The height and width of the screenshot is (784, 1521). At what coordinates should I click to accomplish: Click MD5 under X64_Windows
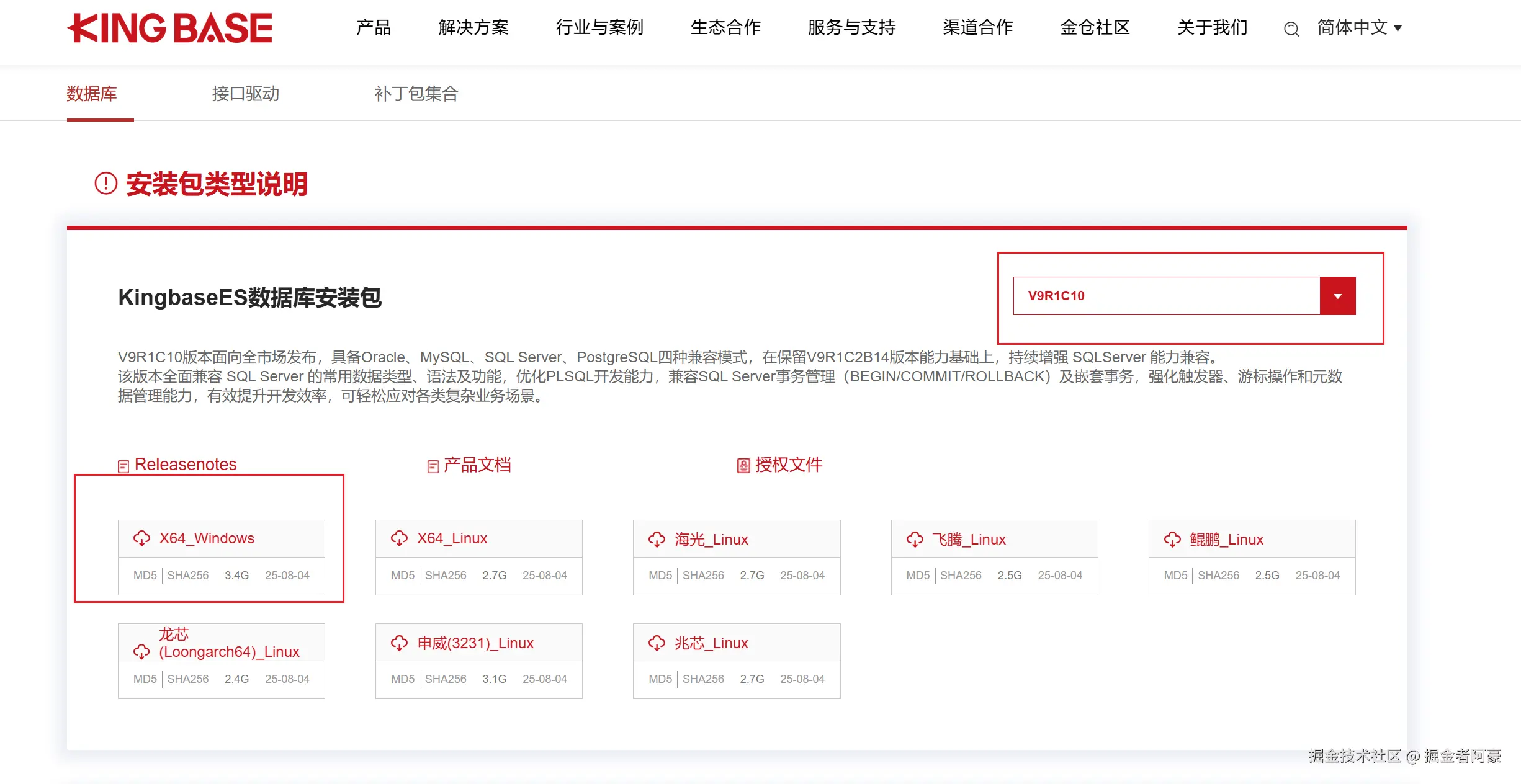[x=145, y=576]
